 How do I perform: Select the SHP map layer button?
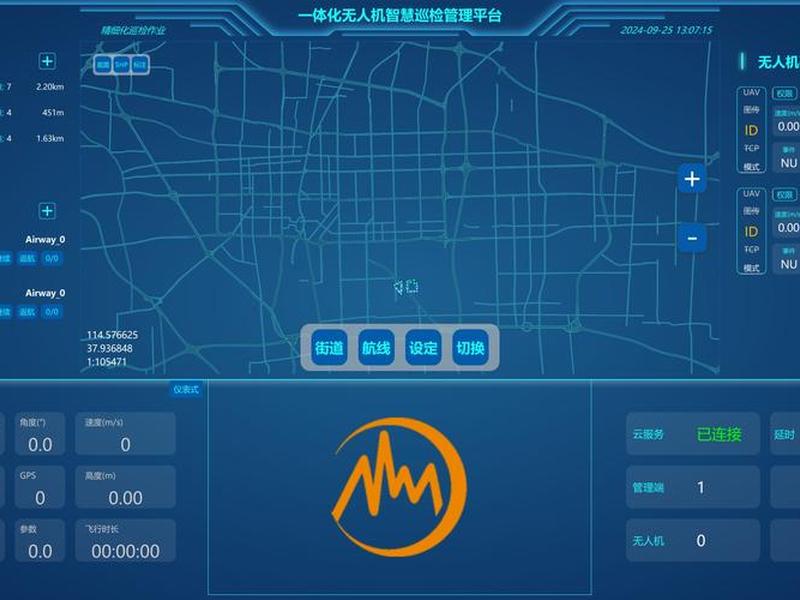click(121, 65)
